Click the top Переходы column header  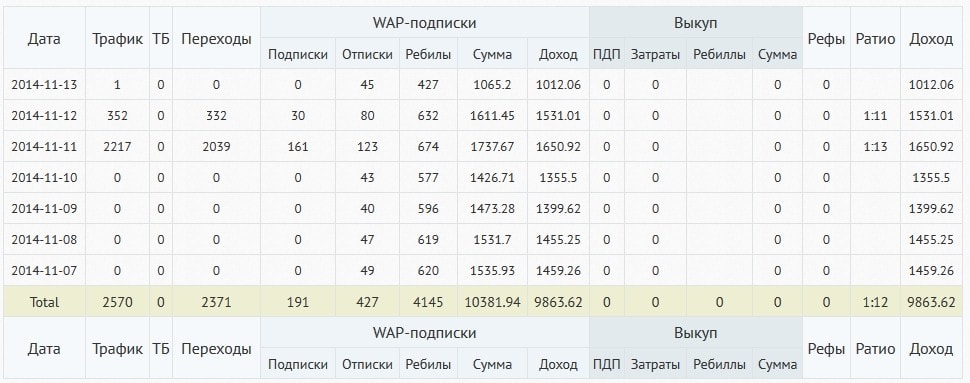216,38
